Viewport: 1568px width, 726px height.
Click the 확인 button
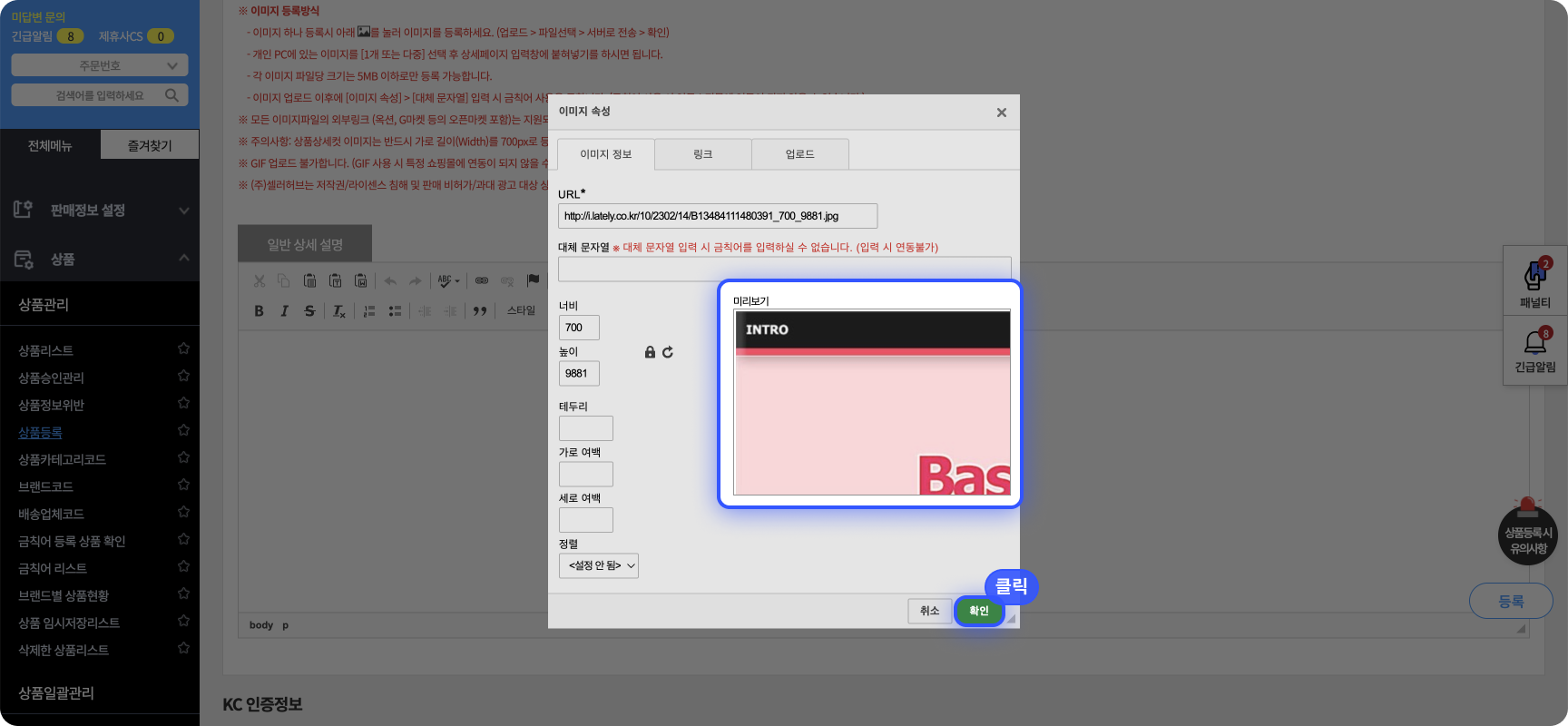pos(978,611)
